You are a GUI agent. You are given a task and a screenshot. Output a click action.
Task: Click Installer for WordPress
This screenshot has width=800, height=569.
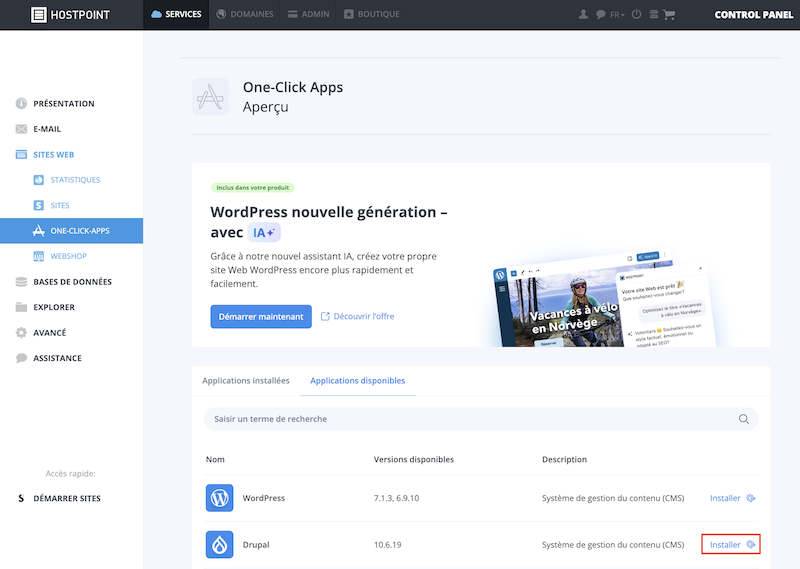click(x=732, y=498)
